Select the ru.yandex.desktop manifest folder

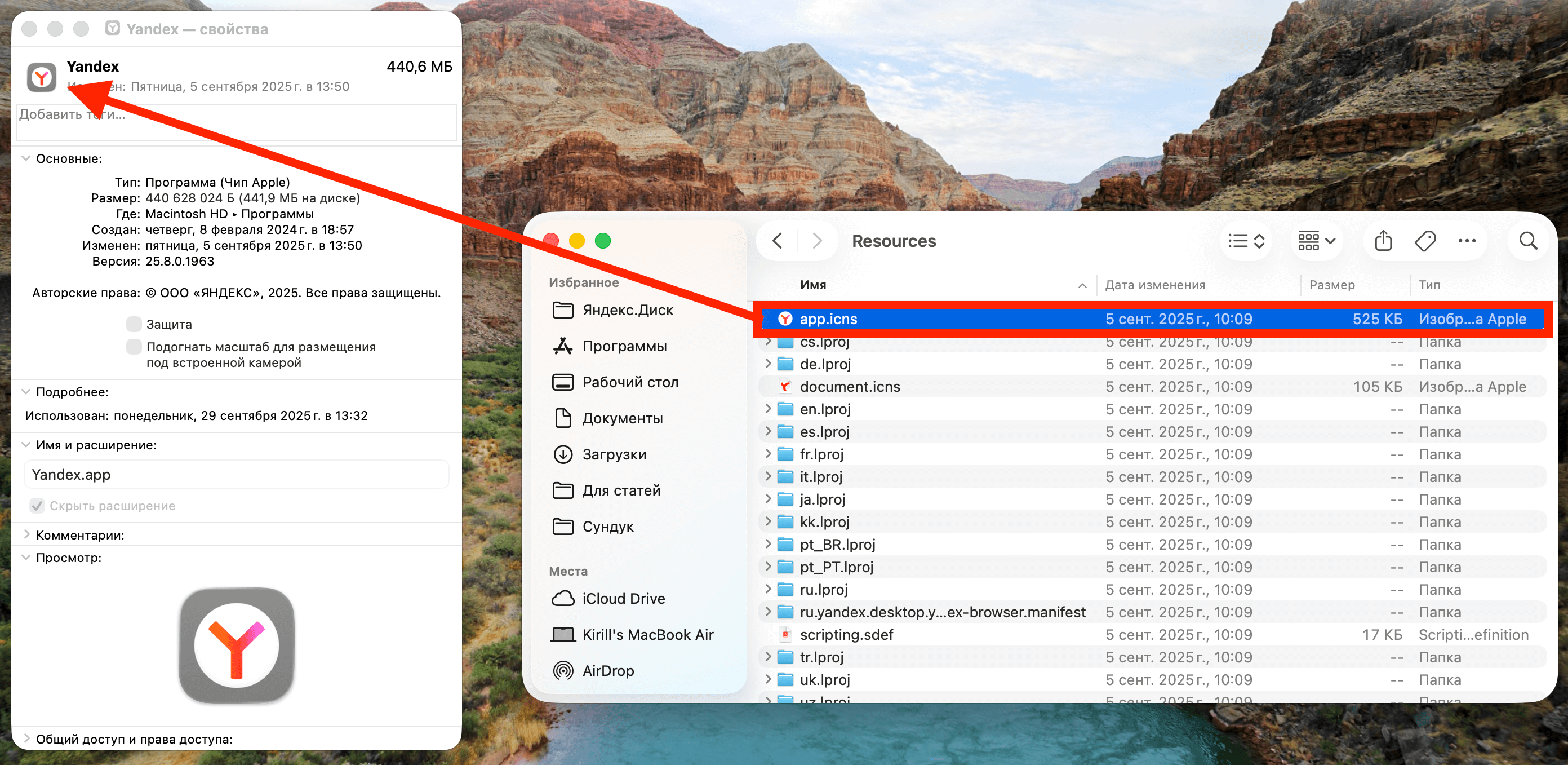[942, 612]
